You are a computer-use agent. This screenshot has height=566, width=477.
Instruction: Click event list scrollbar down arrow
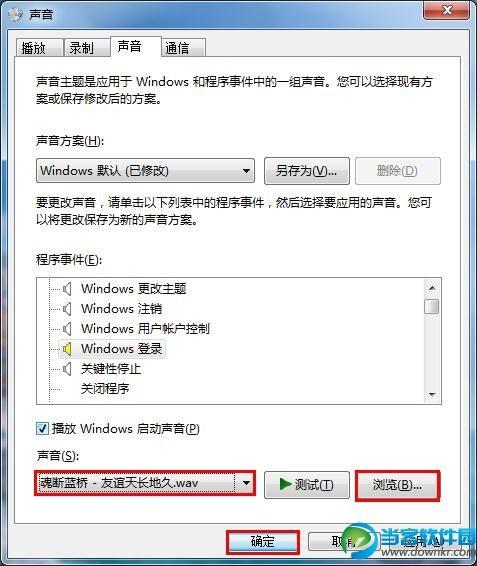point(432,395)
